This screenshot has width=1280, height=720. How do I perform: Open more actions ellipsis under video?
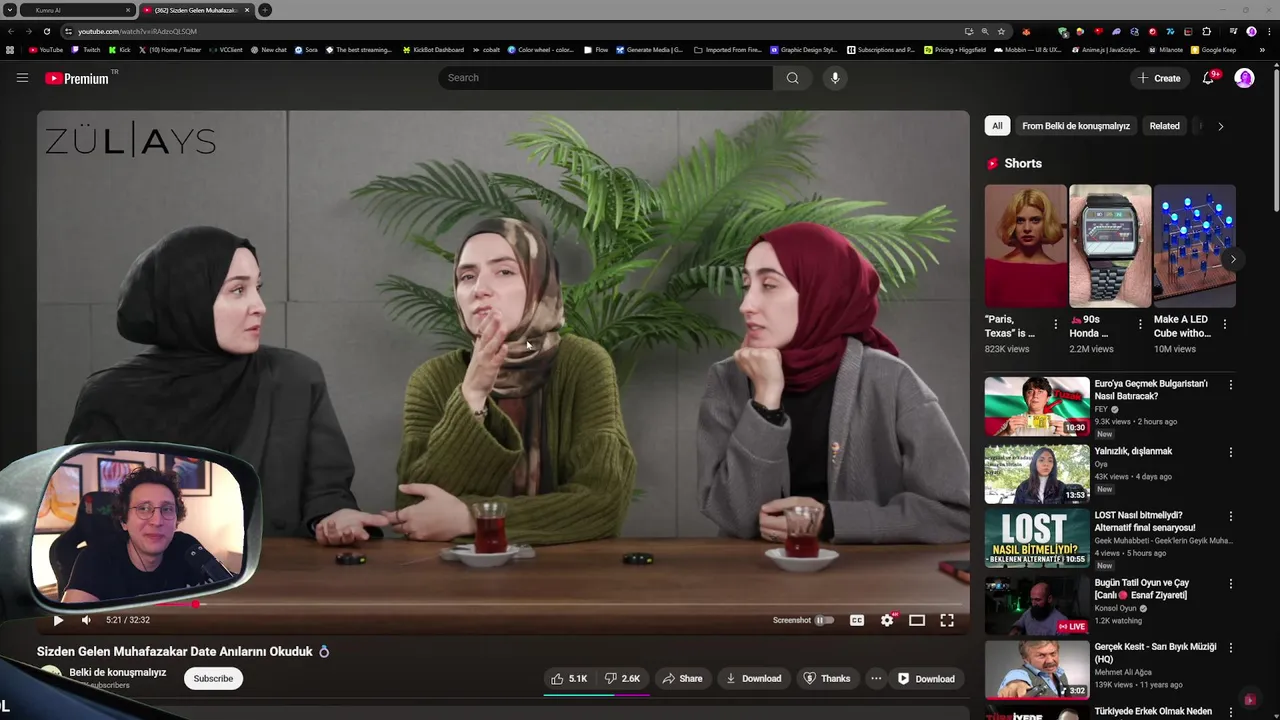click(876, 678)
